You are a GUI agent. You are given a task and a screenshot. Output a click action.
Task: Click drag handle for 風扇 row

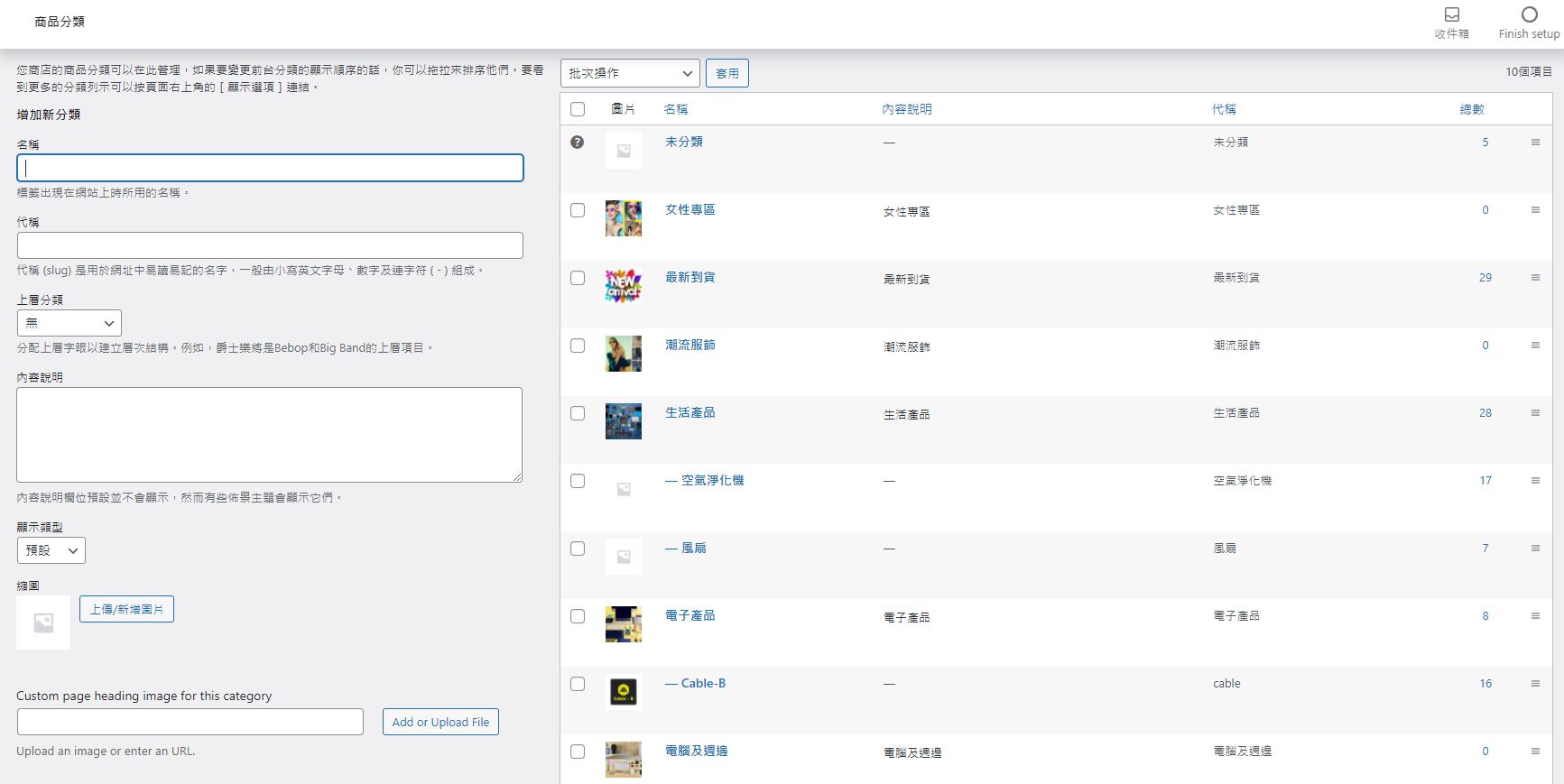pyautogui.click(x=1535, y=549)
